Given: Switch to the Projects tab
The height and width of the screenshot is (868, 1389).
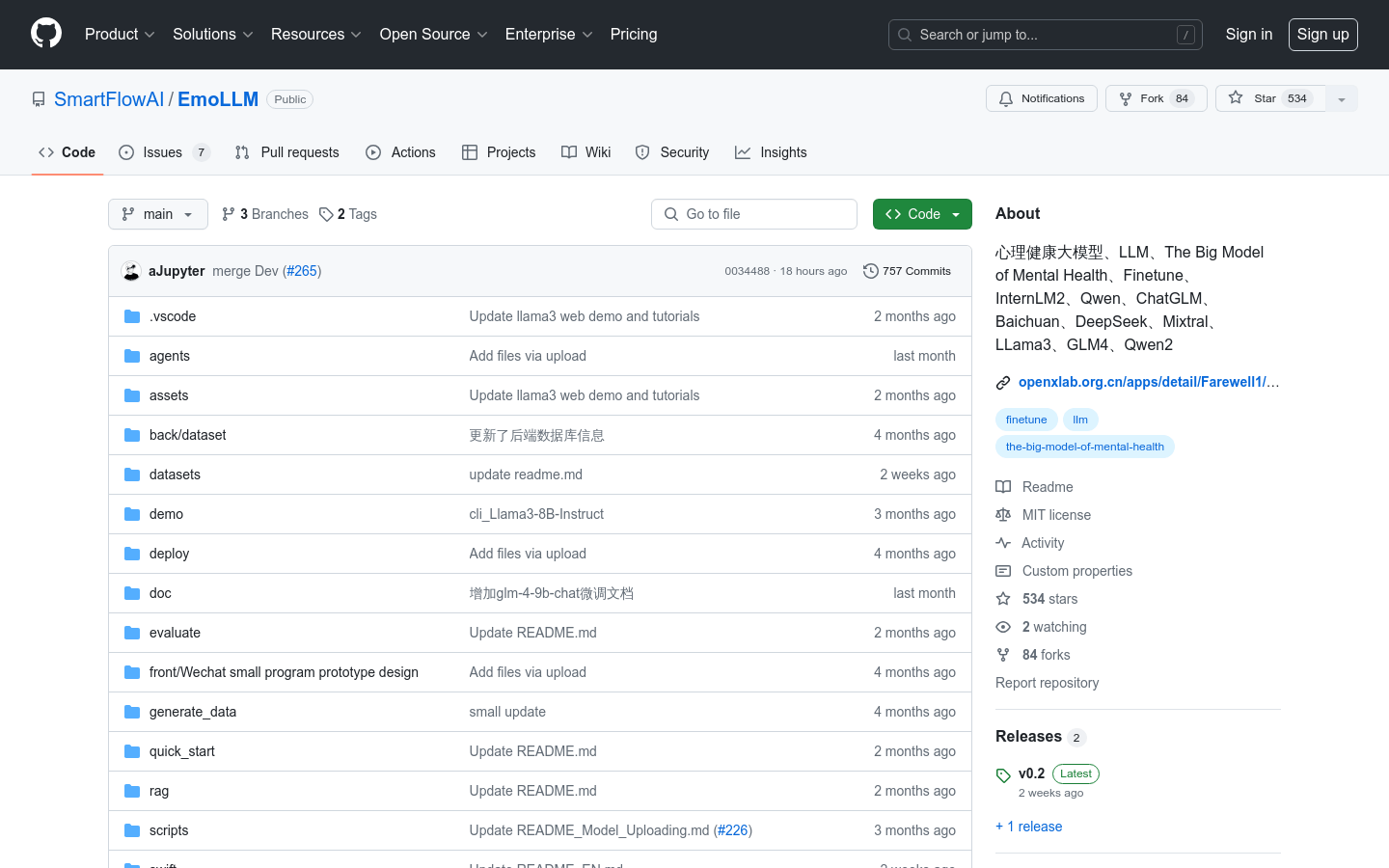Looking at the screenshot, I should [499, 152].
